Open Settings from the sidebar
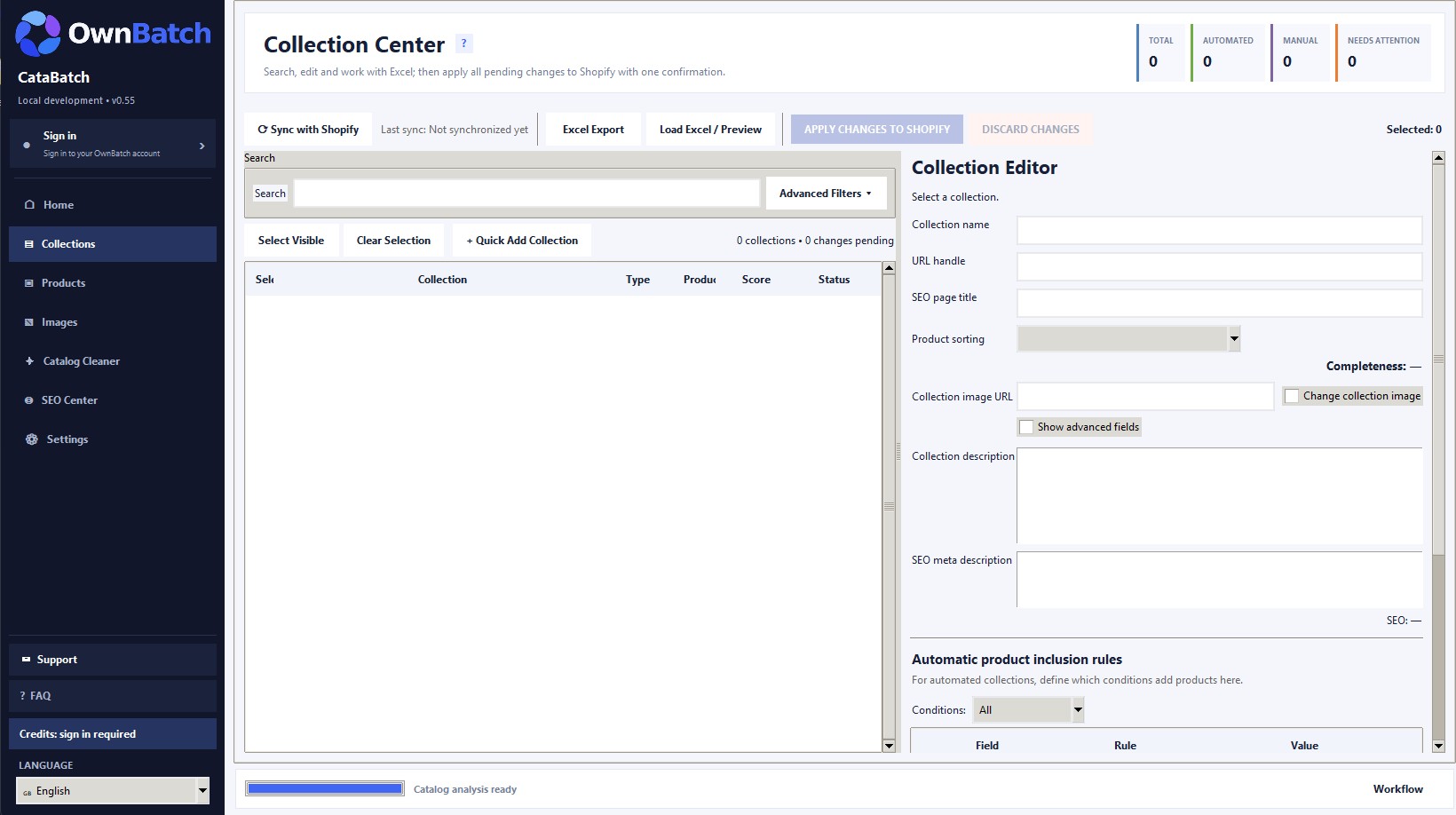This screenshot has width=1456, height=815. coord(113,439)
